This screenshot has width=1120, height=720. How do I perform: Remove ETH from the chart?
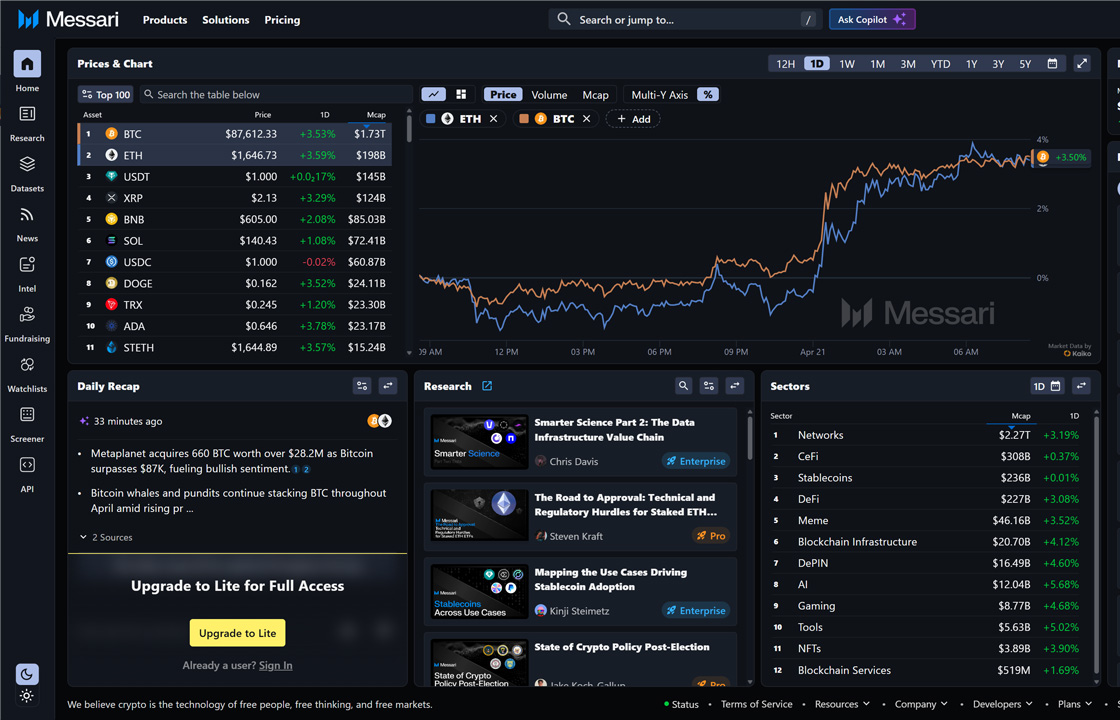(x=494, y=119)
